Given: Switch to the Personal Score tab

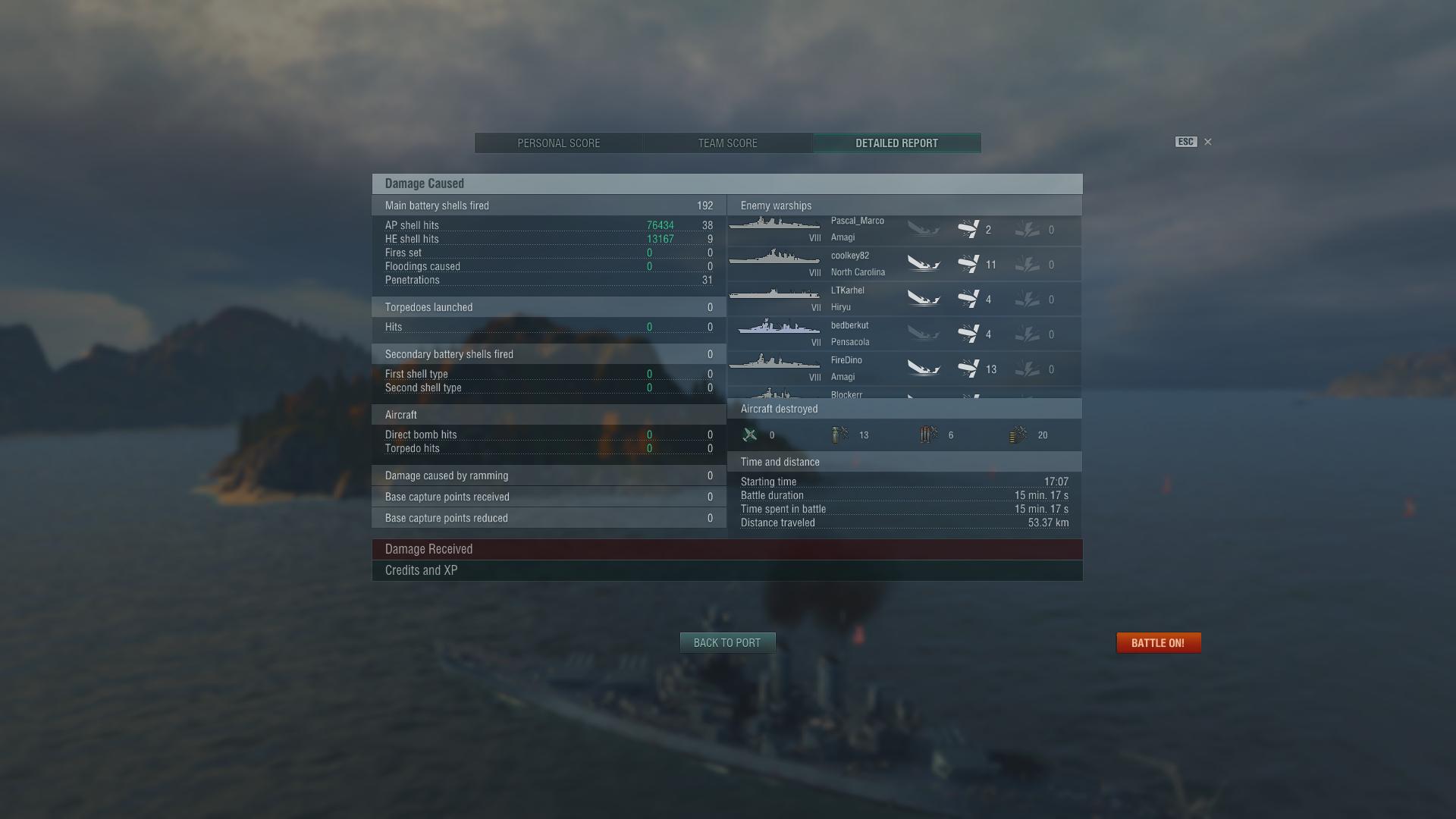Looking at the screenshot, I should click(x=559, y=143).
